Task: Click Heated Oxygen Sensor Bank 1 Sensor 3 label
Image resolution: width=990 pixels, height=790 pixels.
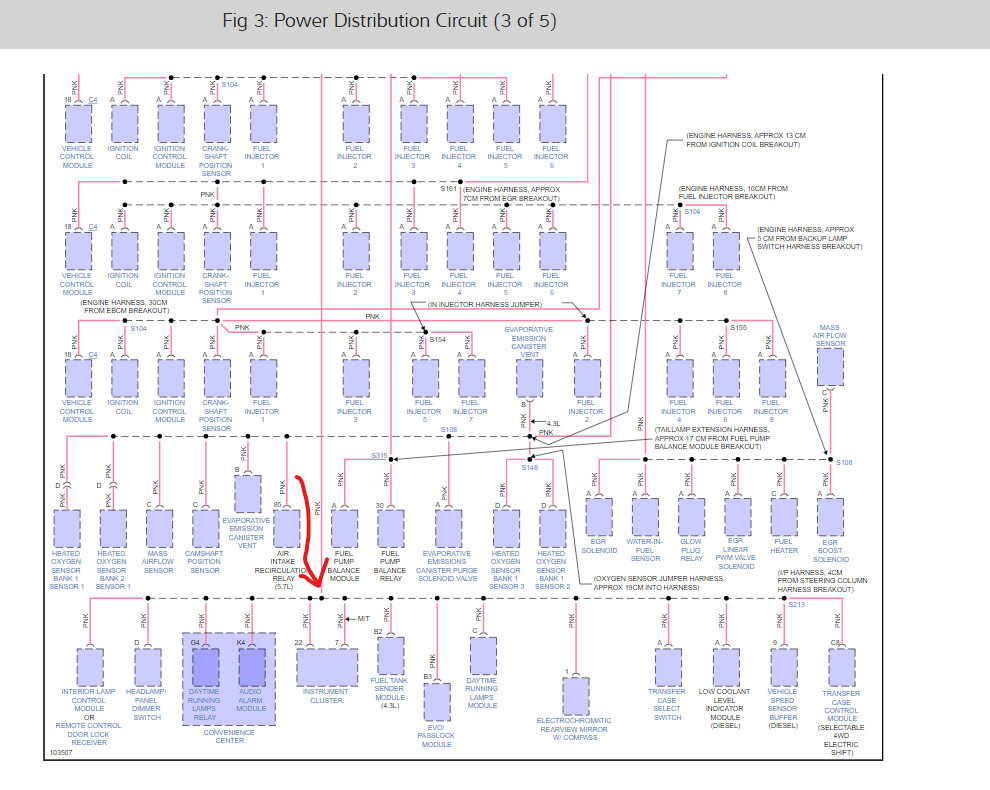Action: pyautogui.click(x=506, y=570)
